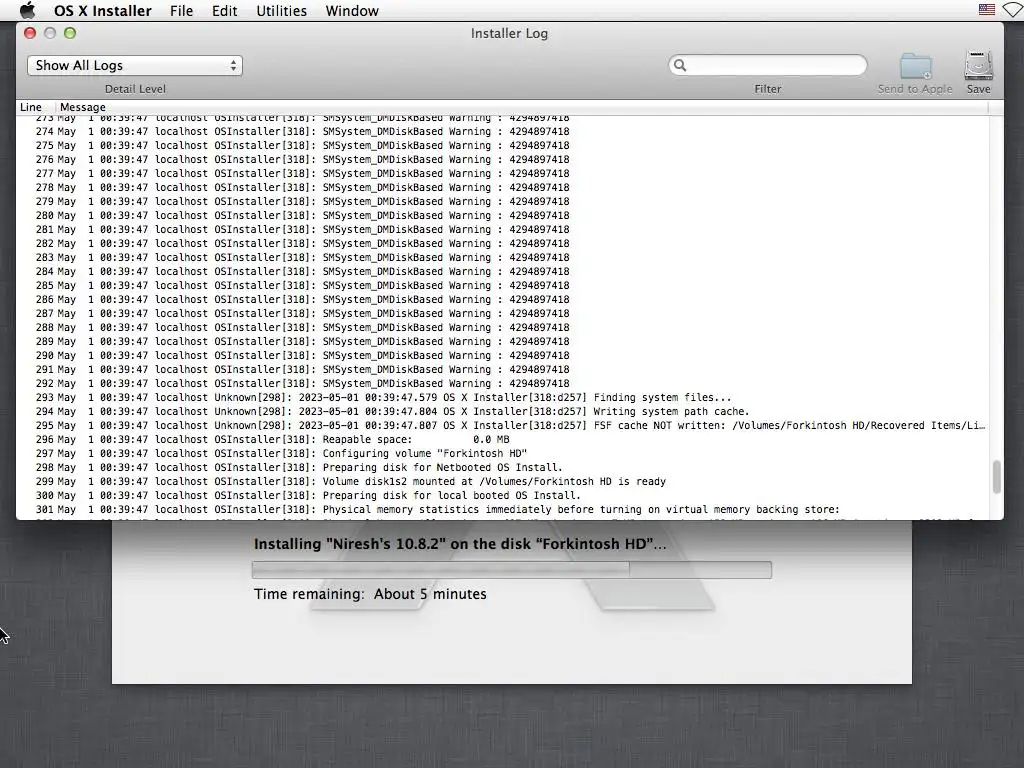
Task: Select log line 292 DMDiskBased warning
Action: pos(503,383)
